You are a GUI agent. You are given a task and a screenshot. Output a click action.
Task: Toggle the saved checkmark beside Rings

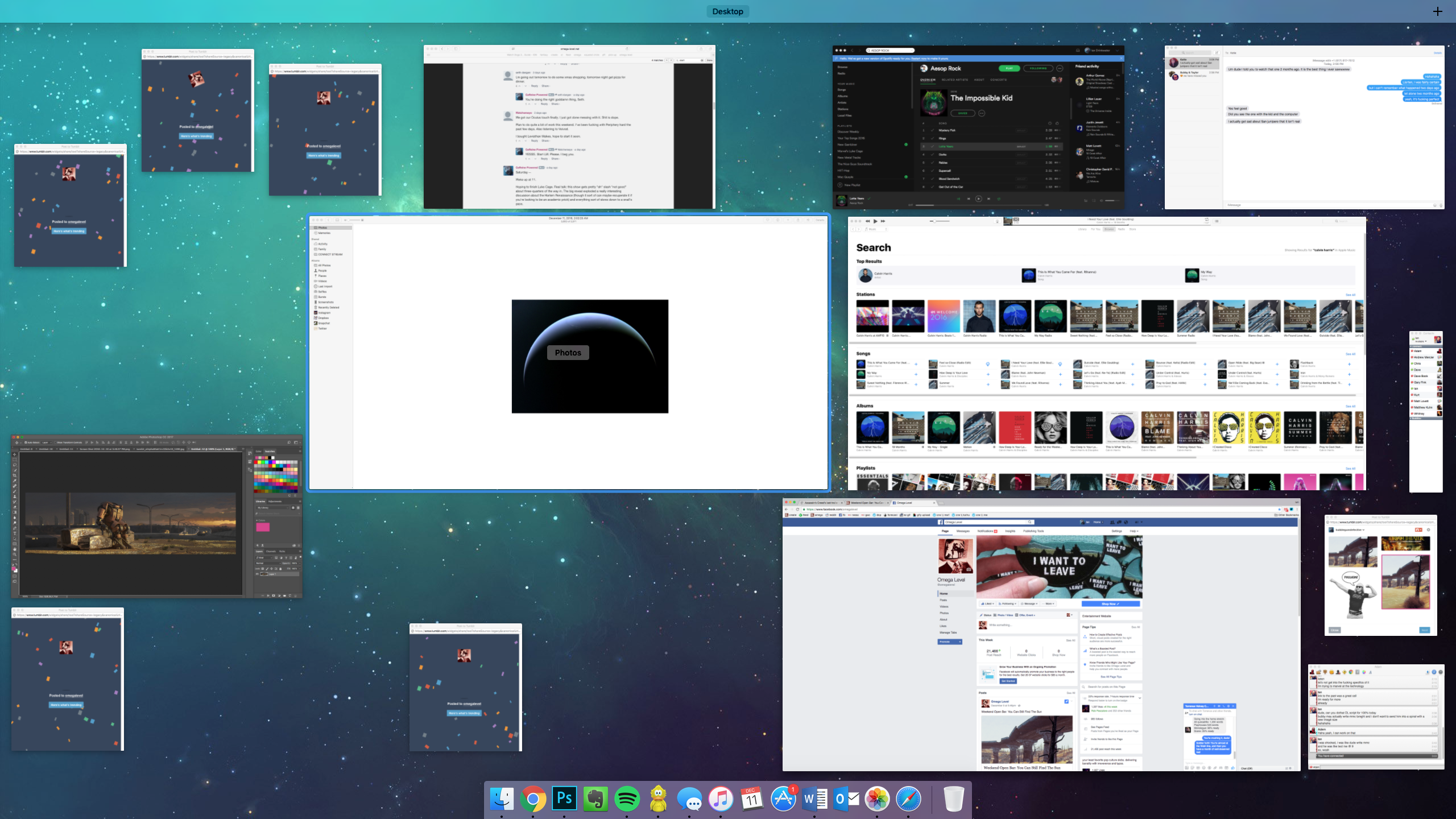click(932, 138)
